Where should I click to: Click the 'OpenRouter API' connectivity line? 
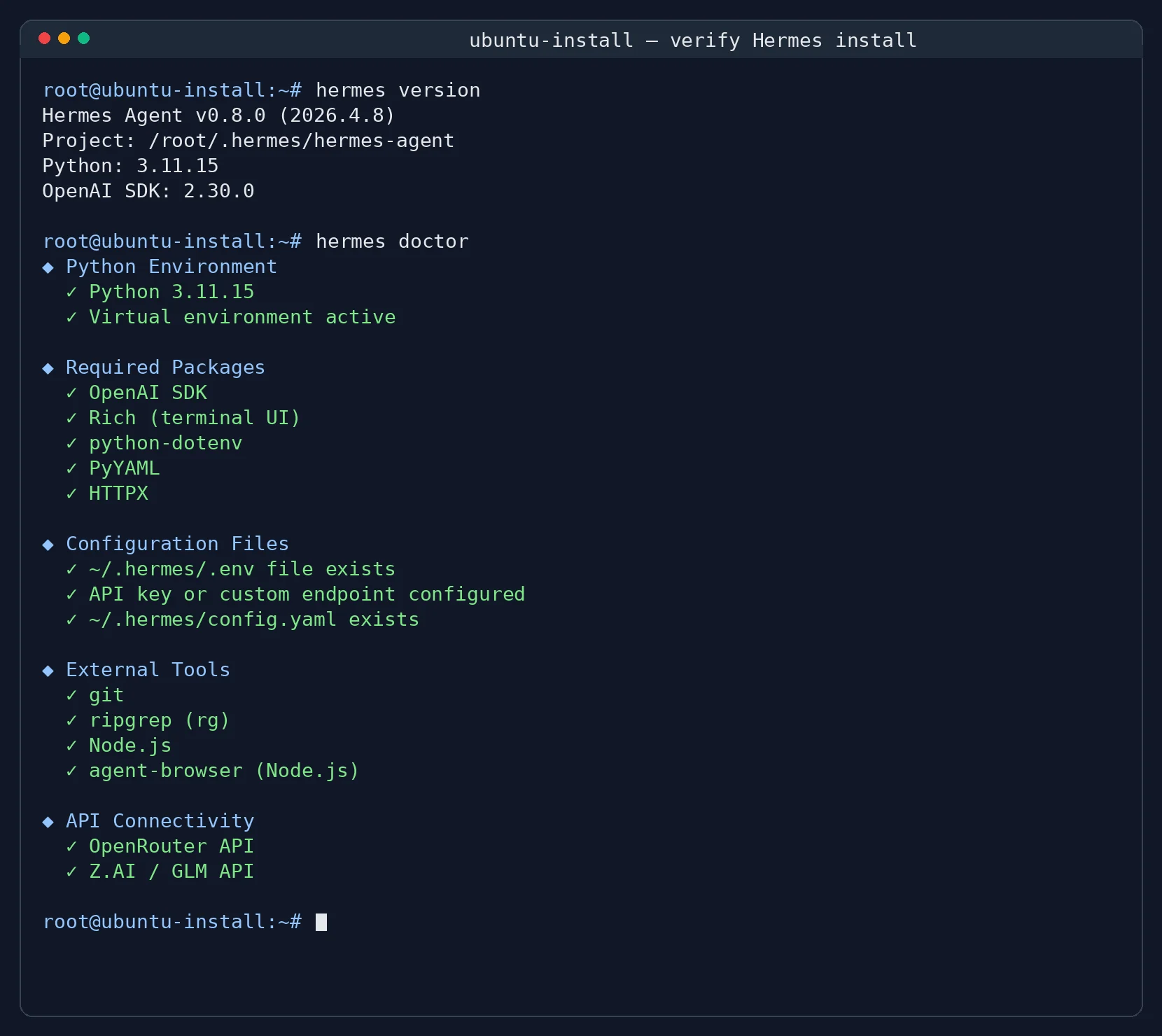pyautogui.click(x=171, y=846)
